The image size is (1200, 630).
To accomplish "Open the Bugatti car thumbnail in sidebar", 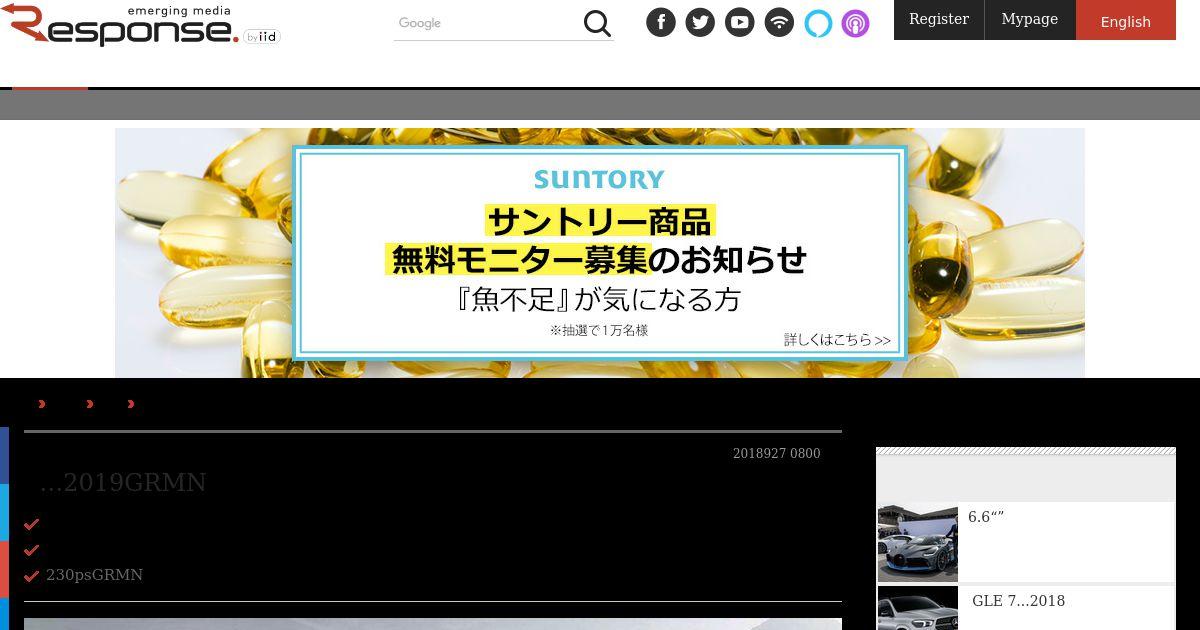I will pos(918,542).
